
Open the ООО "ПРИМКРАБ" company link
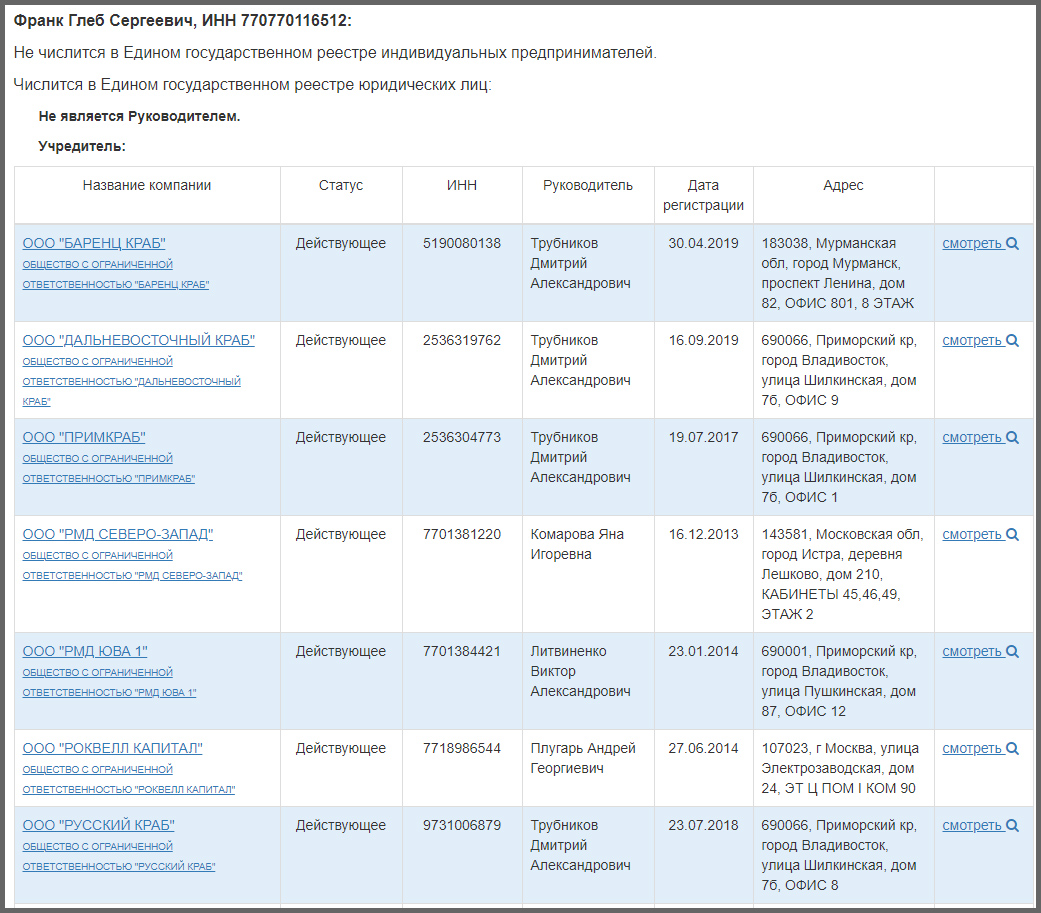84,437
